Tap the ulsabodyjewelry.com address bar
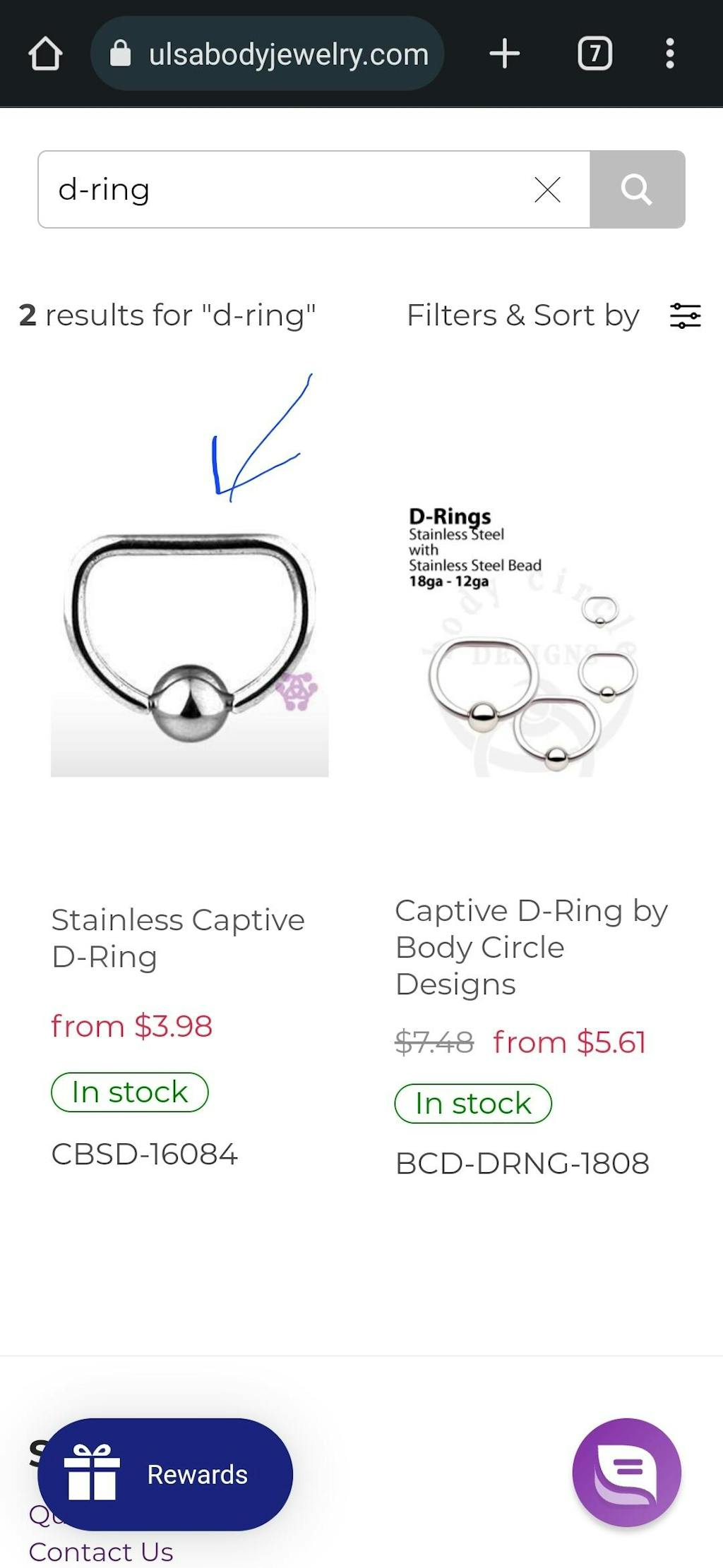 tap(287, 53)
